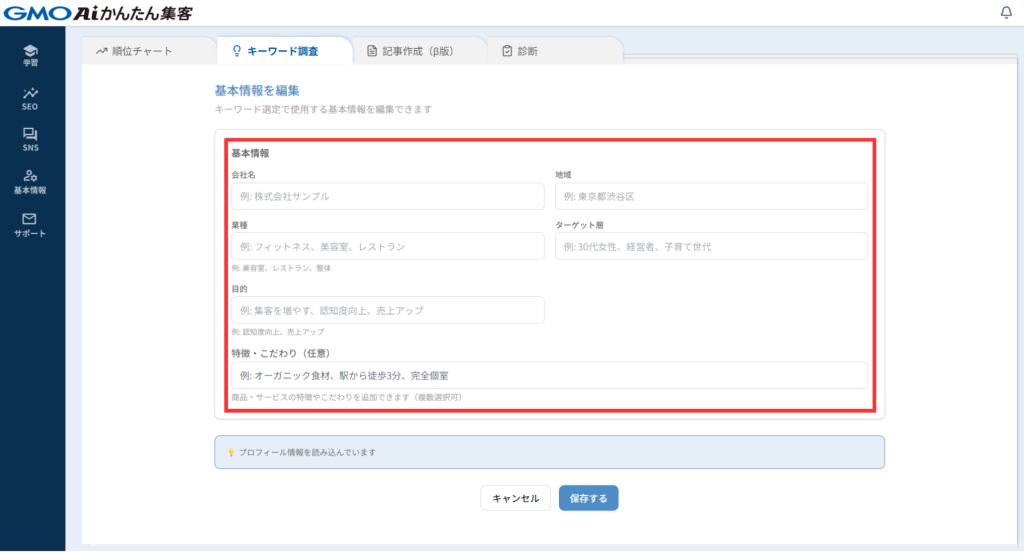1024x552 pixels.
Task: Open the SNS section in the sidebar
Action: [x=30, y=139]
